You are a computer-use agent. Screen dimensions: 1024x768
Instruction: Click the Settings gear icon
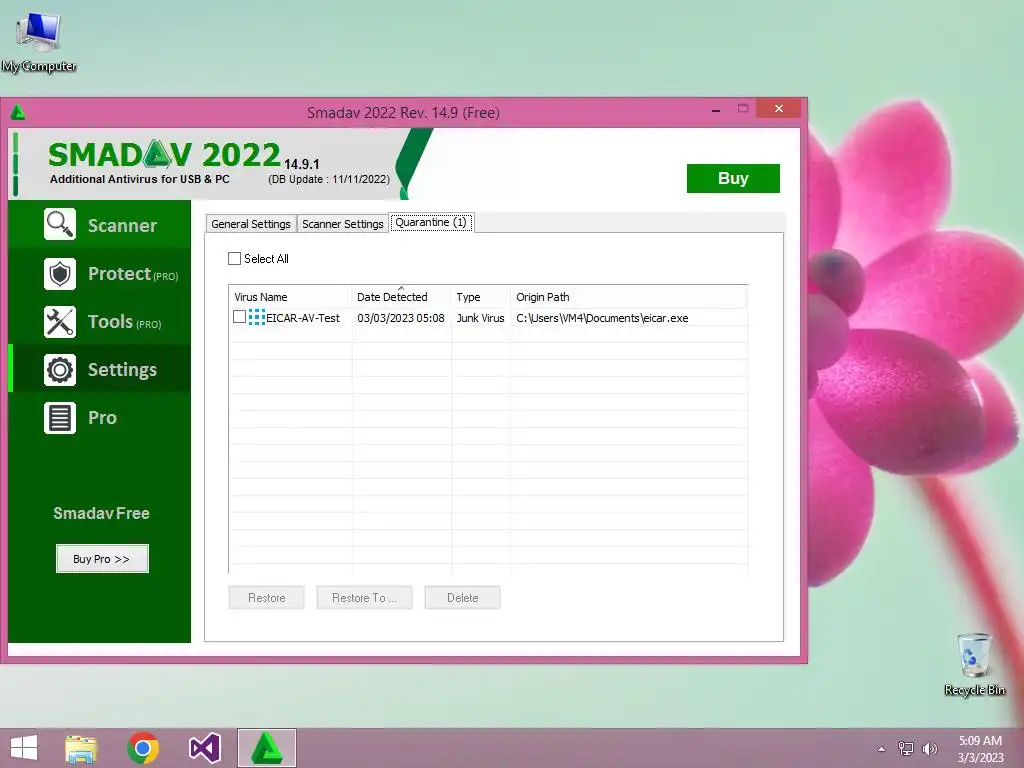tap(59, 370)
